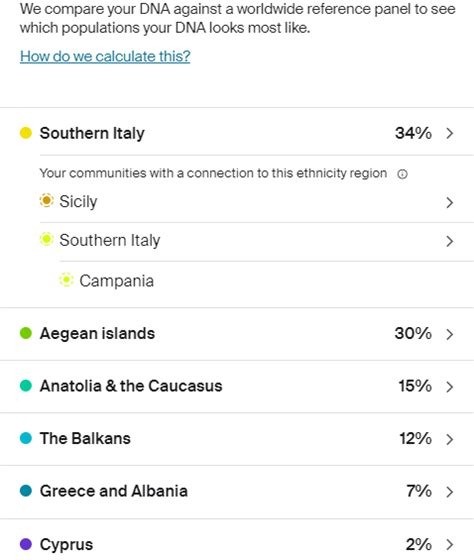Select the Campania community entry

click(266, 281)
